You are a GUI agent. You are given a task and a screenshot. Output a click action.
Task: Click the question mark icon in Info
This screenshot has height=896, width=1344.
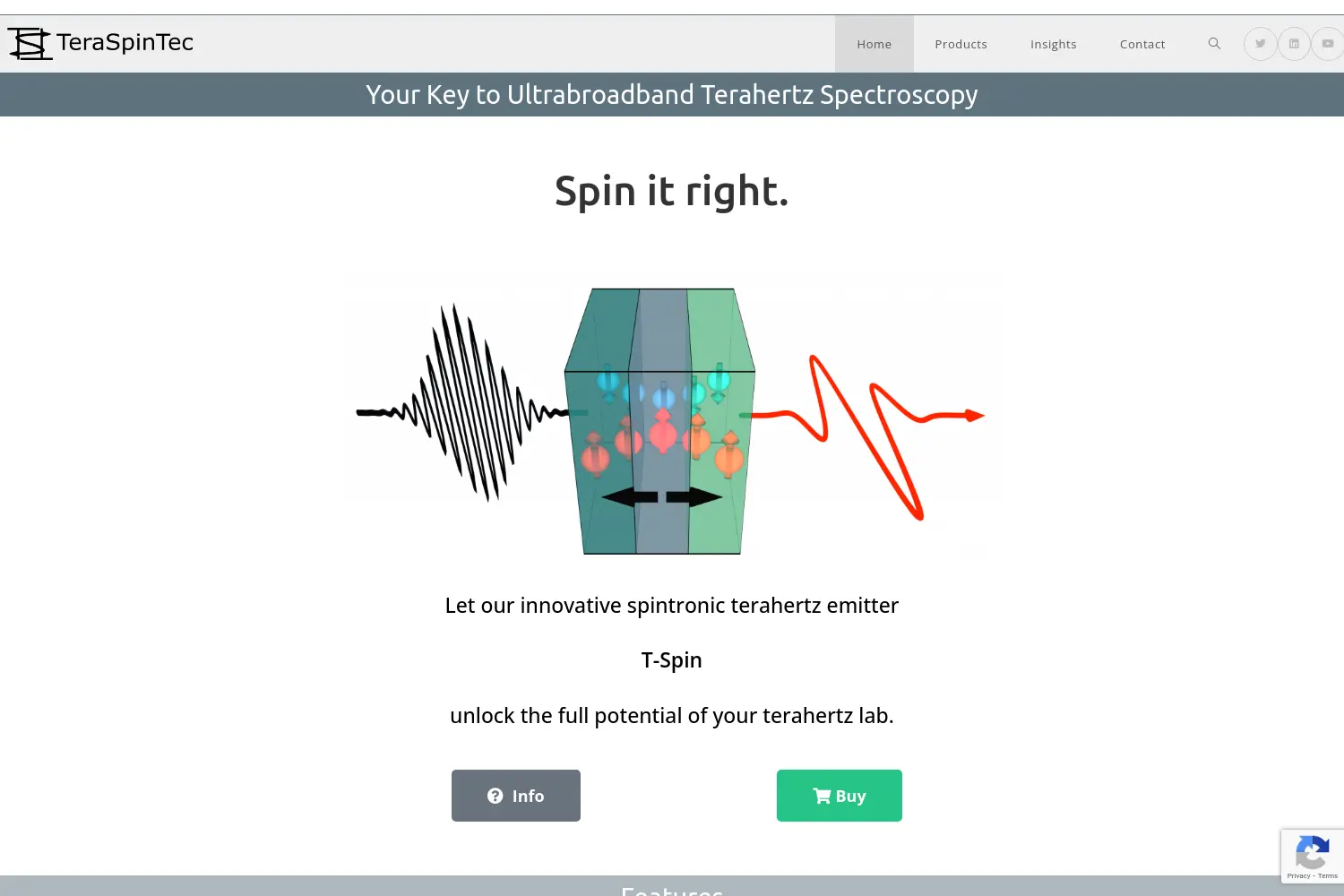(x=495, y=796)
